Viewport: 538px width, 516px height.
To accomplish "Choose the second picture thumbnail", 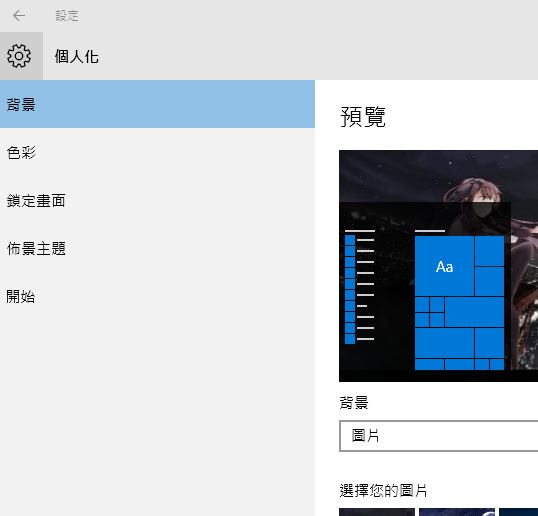I will coord(457,512).
